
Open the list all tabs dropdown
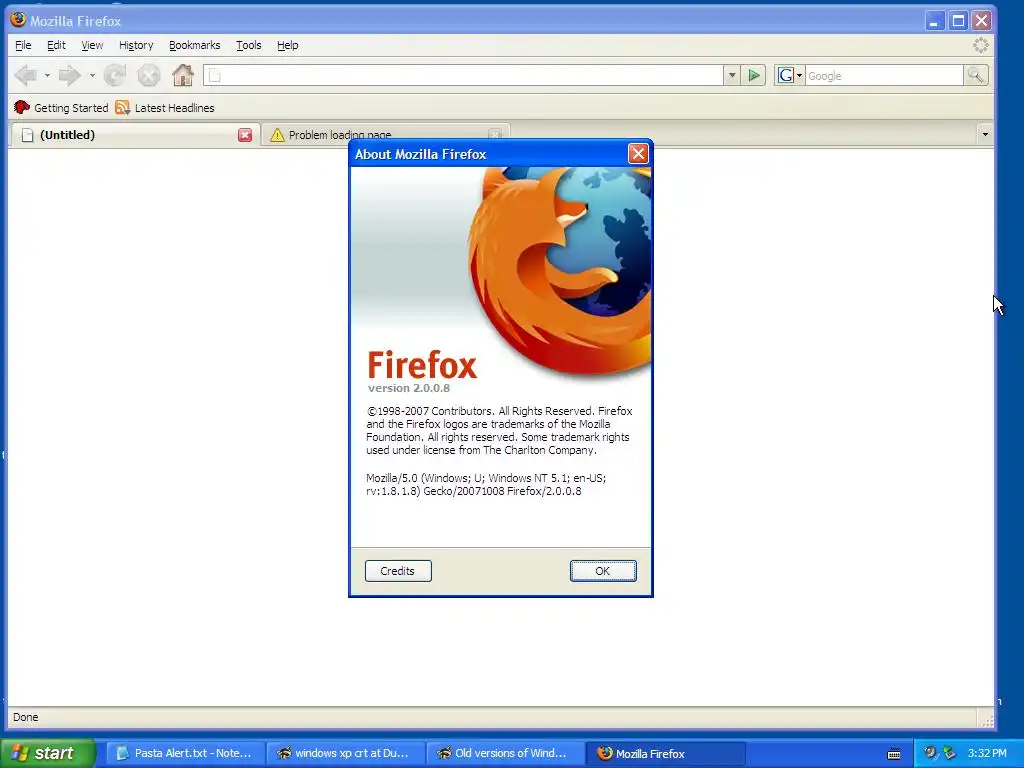coord(985,135)
